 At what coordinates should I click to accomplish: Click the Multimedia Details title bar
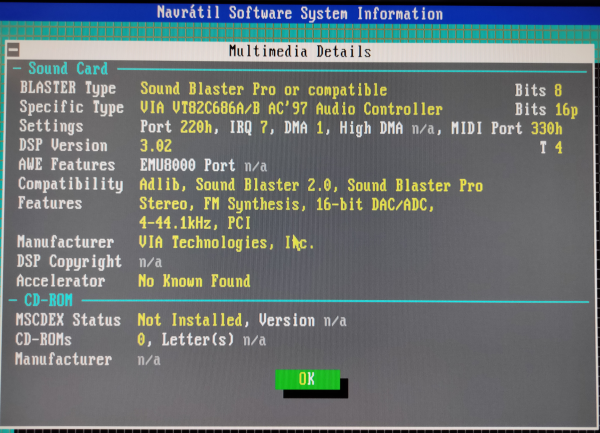(300, 51)
